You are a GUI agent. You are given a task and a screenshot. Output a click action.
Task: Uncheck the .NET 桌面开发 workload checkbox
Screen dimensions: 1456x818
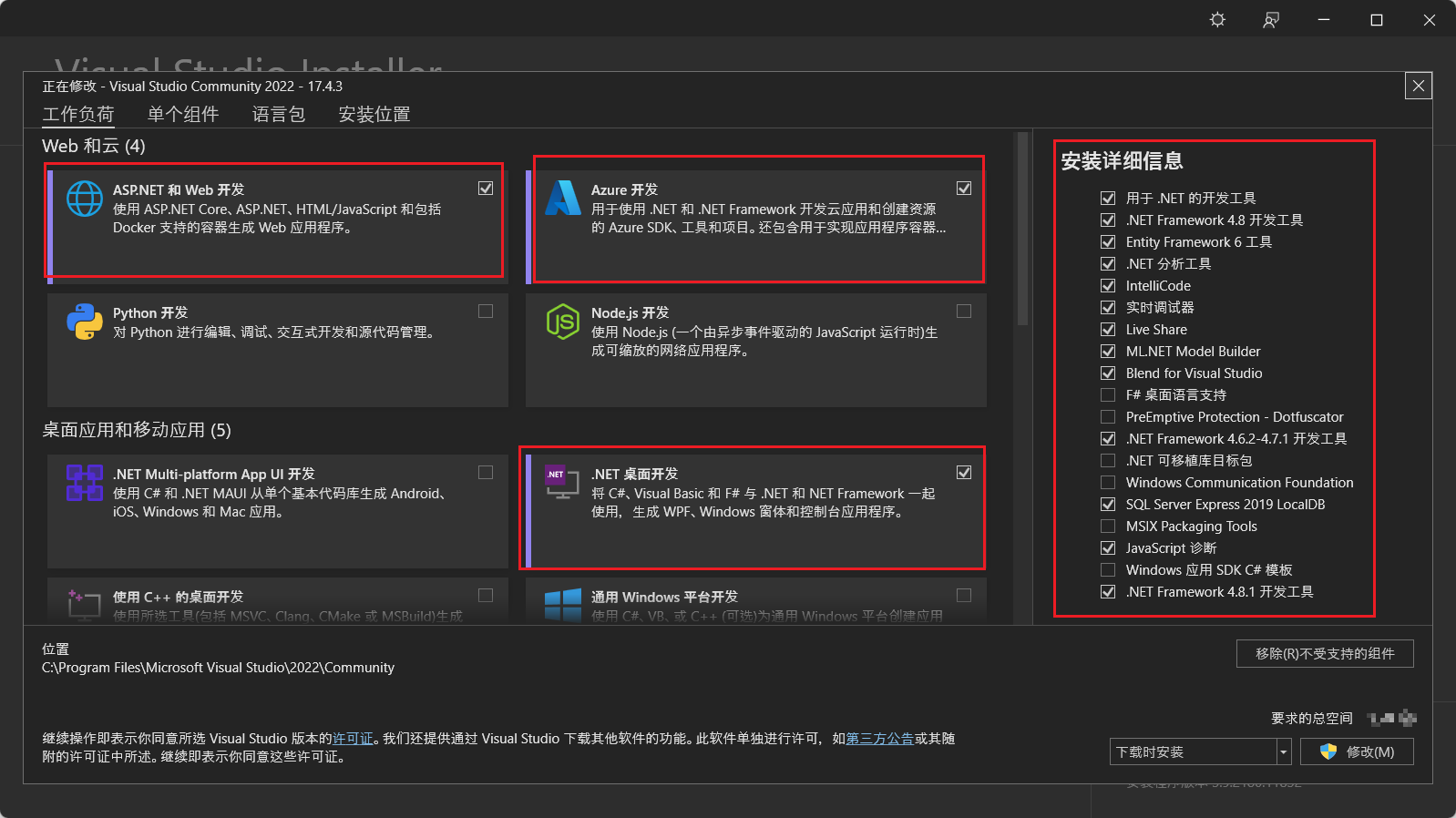point(964,472)
